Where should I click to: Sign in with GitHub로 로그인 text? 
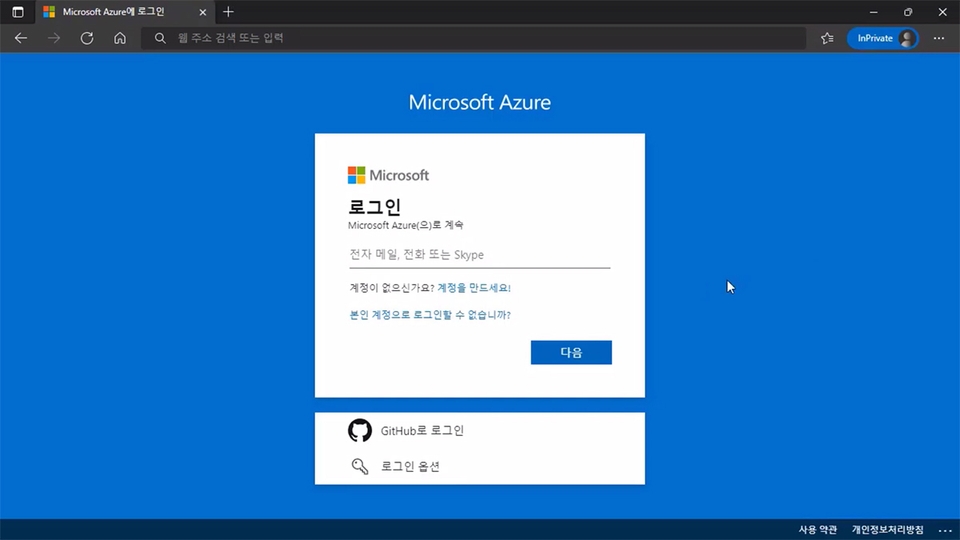[422, 430]
